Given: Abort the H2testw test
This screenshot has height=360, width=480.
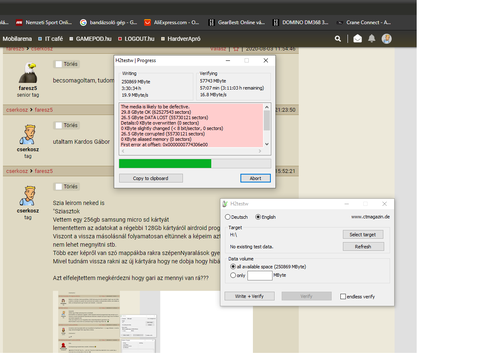Looking at the screenshot, I should [255, 178].
